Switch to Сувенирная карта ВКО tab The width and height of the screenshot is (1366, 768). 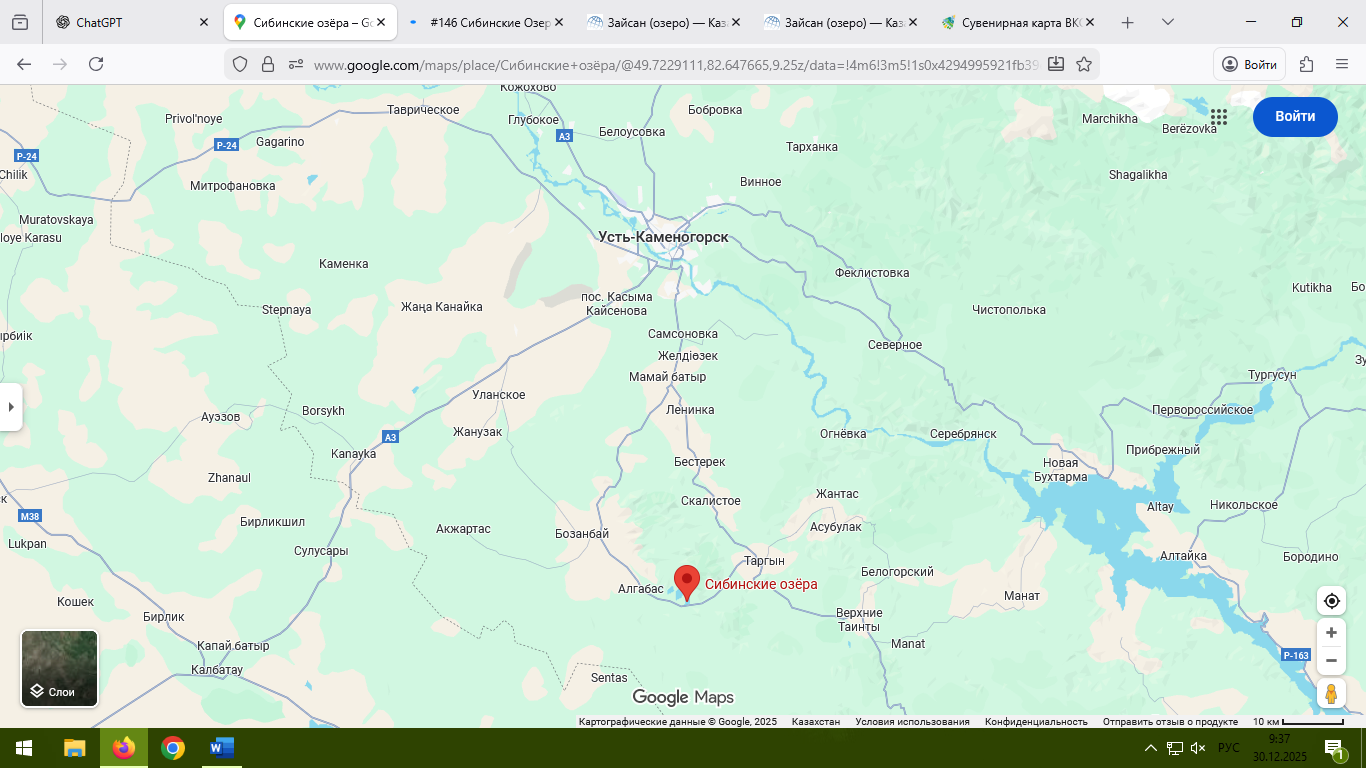[1015, 22]
